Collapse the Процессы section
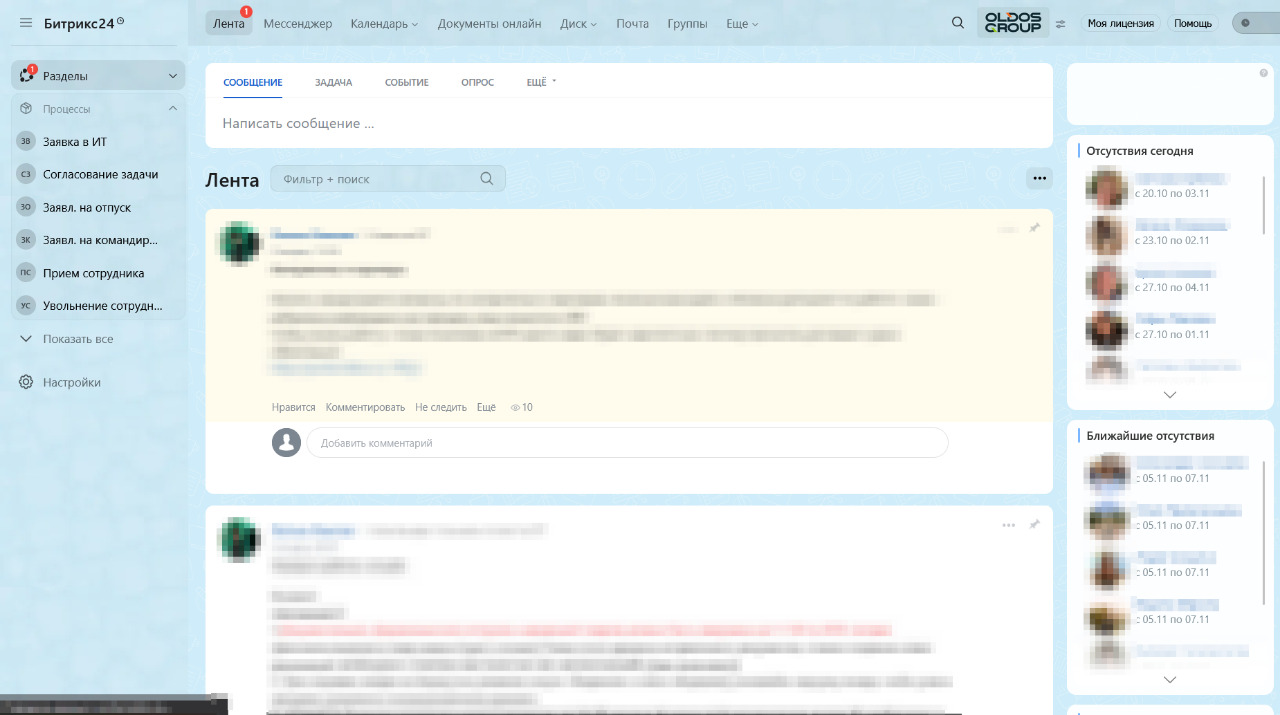The height and width of the screenshot is (715, 1280). tap(172, 108)
